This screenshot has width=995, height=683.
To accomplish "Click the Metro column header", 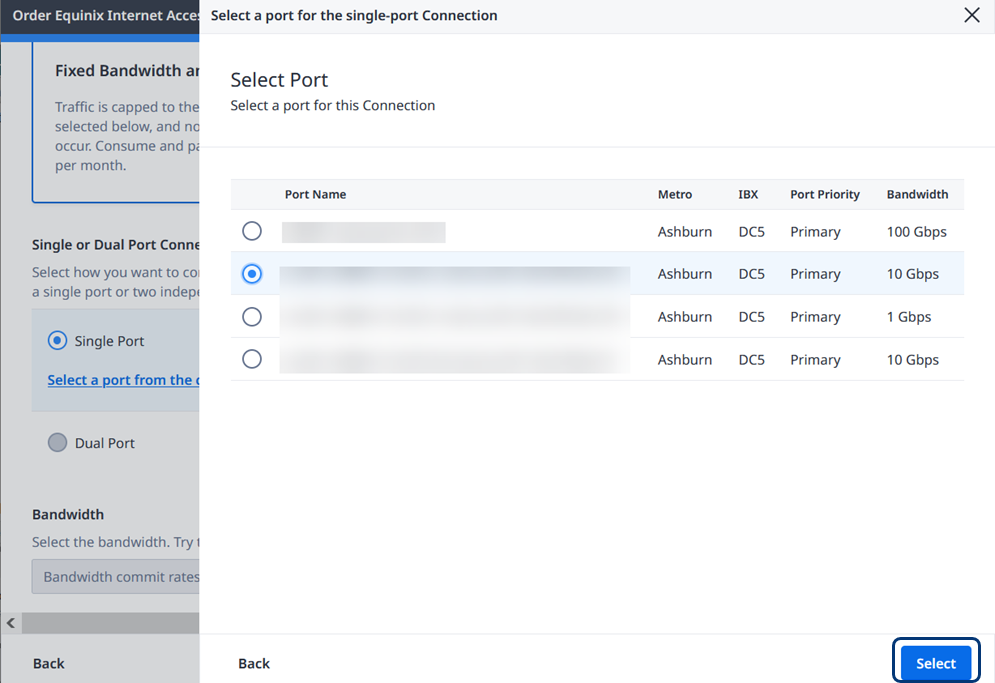I will tap(675, 194).
